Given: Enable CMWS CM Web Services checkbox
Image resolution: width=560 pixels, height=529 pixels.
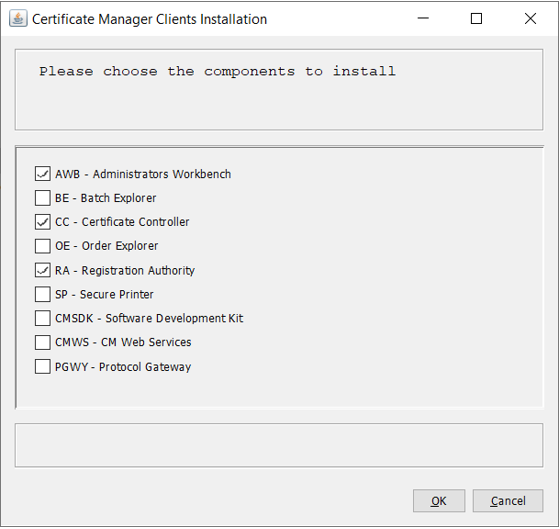Looking at the screenshot, I should (42, 342).
